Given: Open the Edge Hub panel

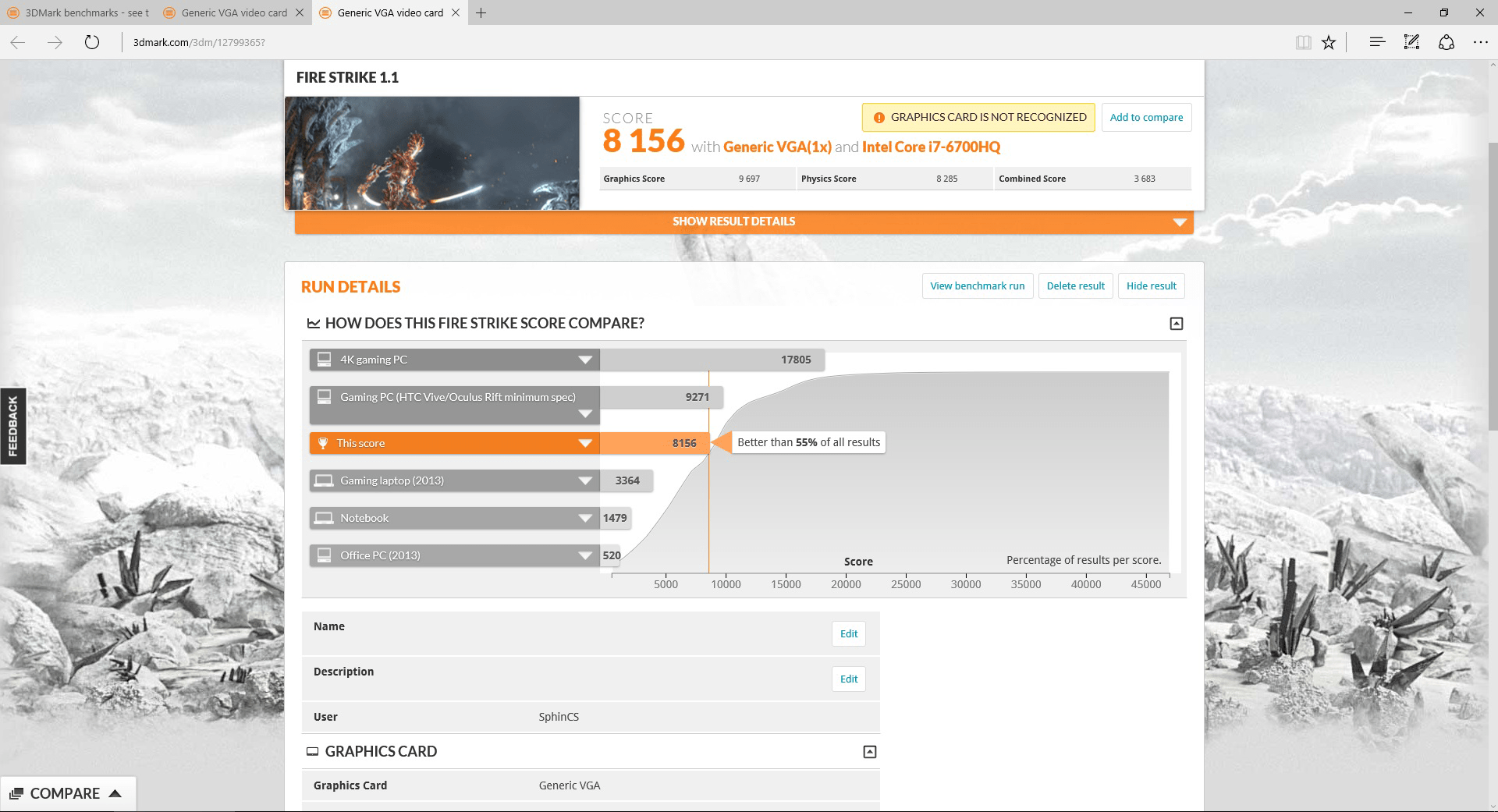Looking at the screenshot, I should coord(1377,42).
